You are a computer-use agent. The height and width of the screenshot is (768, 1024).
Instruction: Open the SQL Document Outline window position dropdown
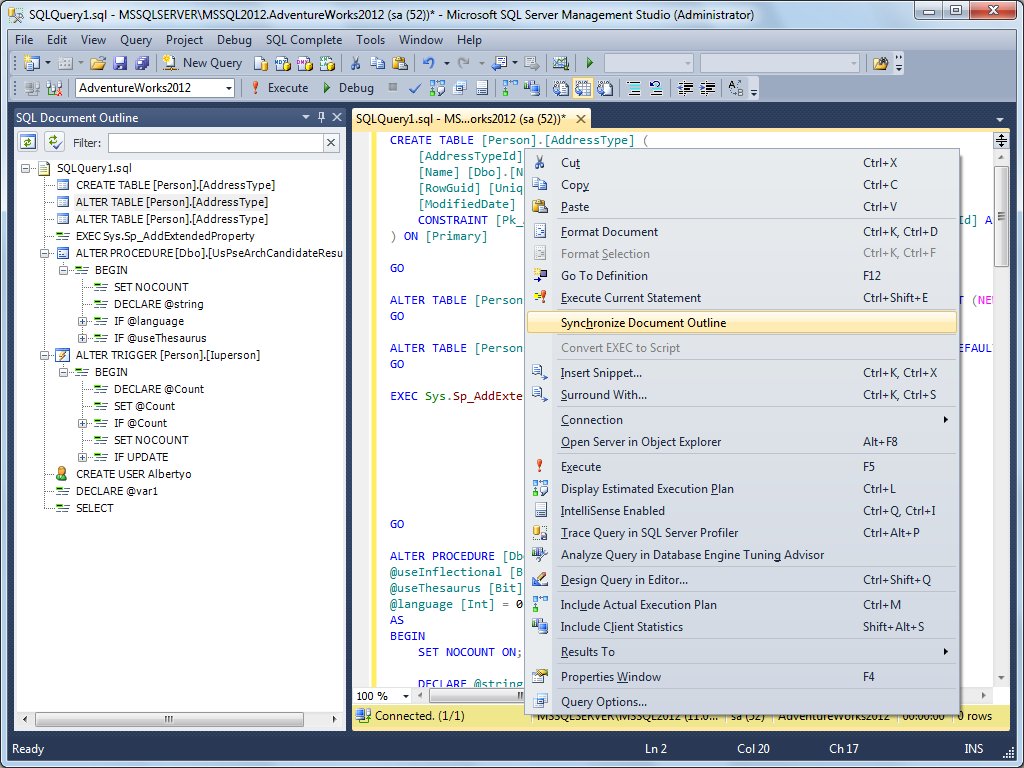[306, 117]
